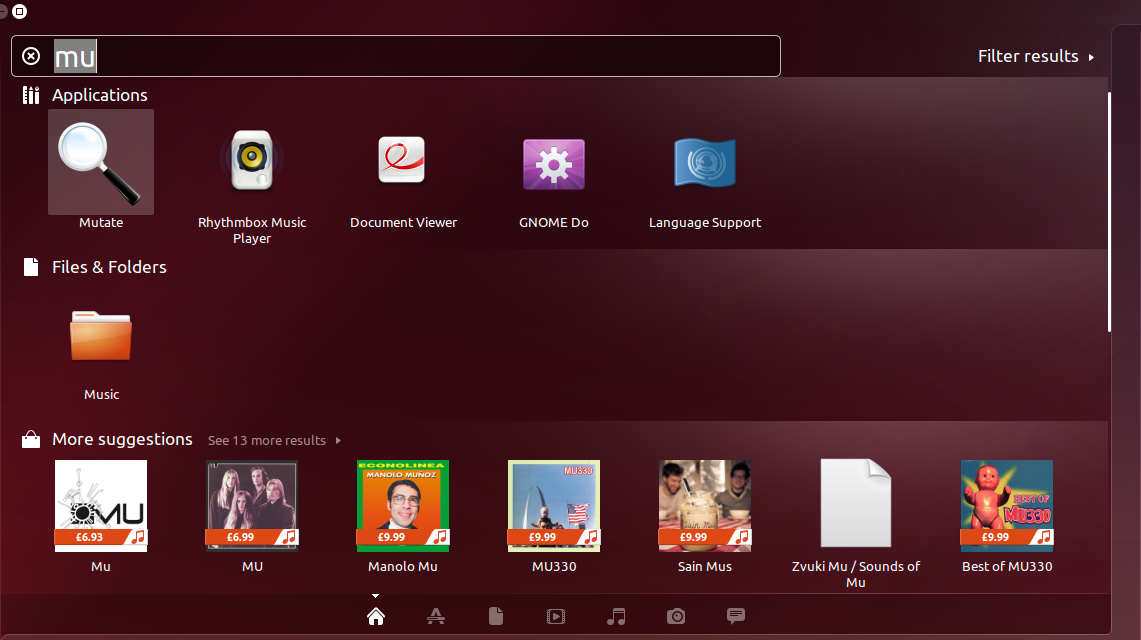
Task: Click the search box containing 'mu'
Action: tap(396, 56)
